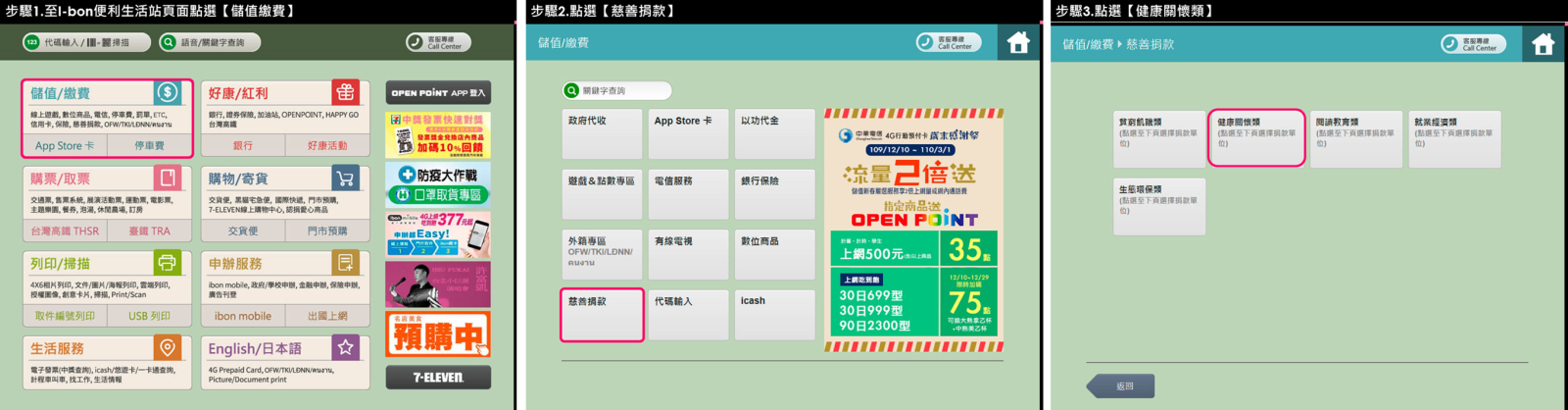Screen dimensions: 1568x410
Task: Open the 購物/寄貨 category title
Action: 238,179
